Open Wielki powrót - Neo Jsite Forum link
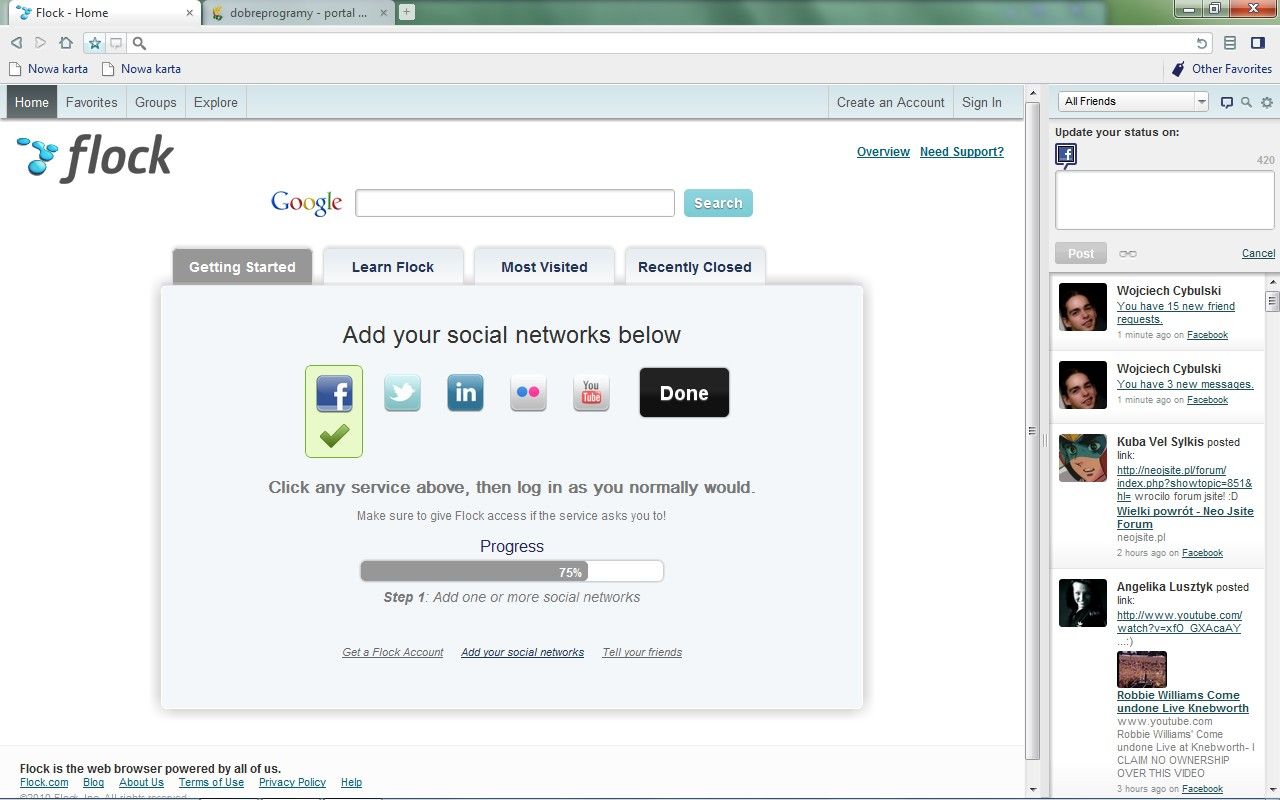The image size is (1280, 800). (1185, 517)
